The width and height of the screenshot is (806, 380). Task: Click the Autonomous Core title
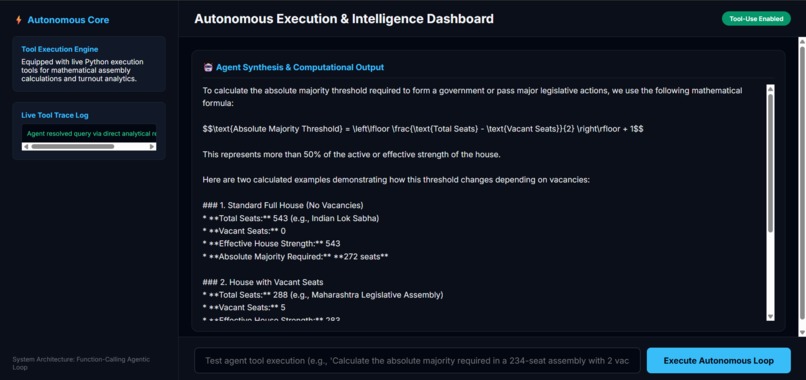(68, 20)
